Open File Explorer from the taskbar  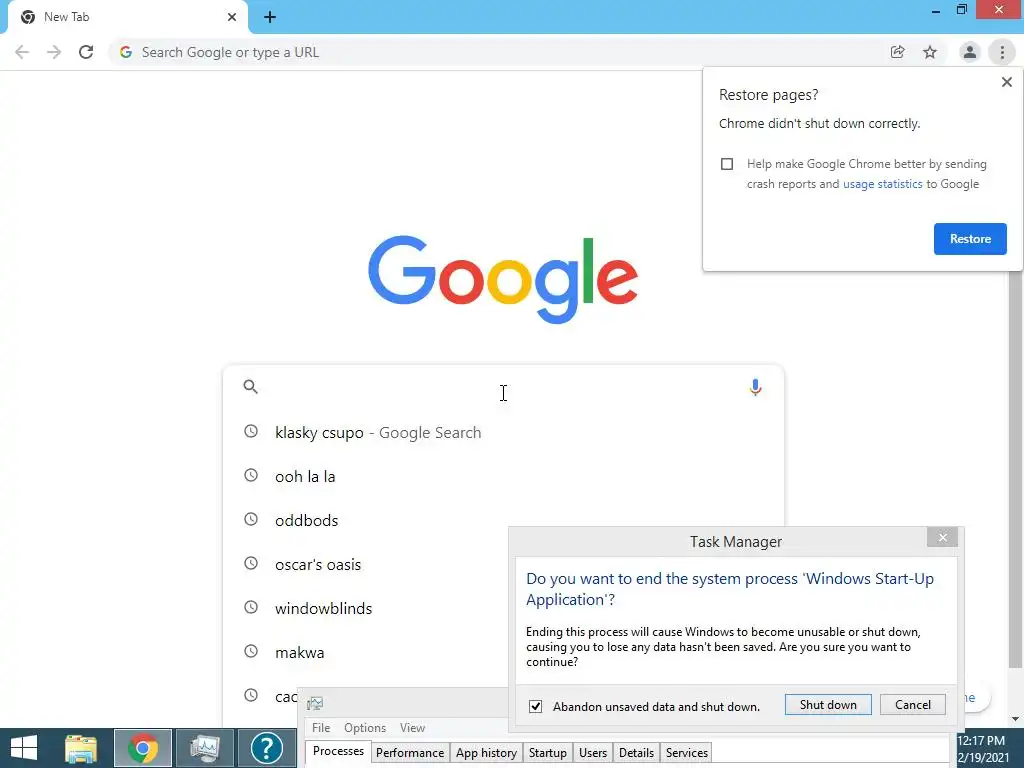pos(81,748)
